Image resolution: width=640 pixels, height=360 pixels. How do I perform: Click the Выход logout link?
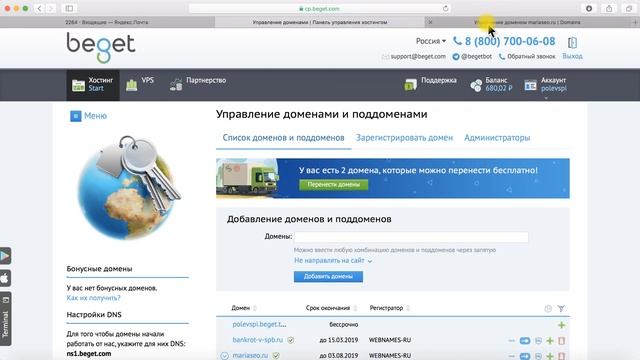coord(572,56)
